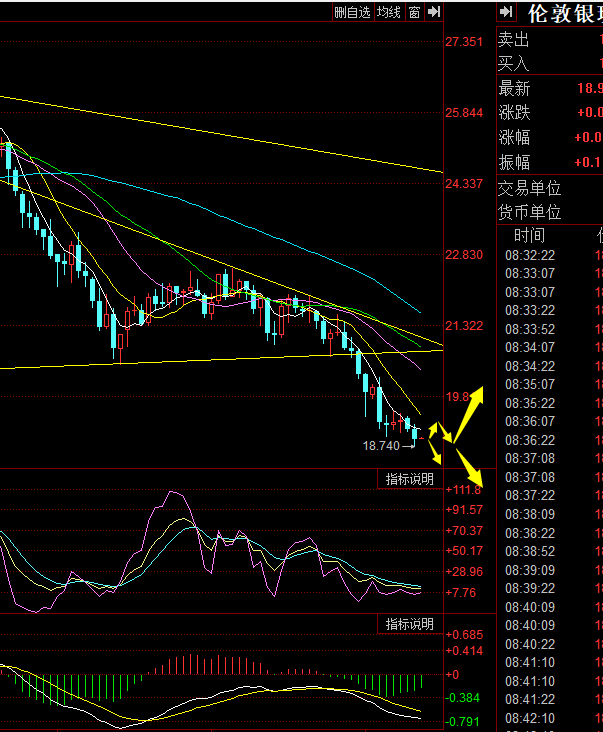This screenshot has width=603, height=732.
Task: Toggle the 均线 moving average button
Action: (389, 12)
